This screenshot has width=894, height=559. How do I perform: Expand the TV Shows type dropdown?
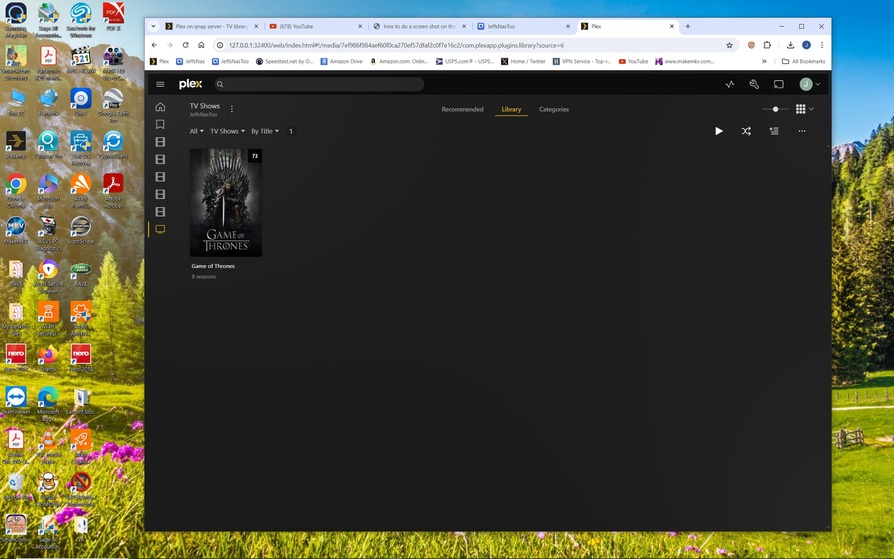[227, 131]
